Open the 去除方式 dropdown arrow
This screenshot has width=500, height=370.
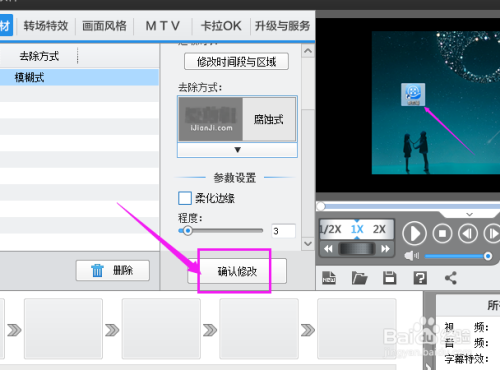pos(237,150)
